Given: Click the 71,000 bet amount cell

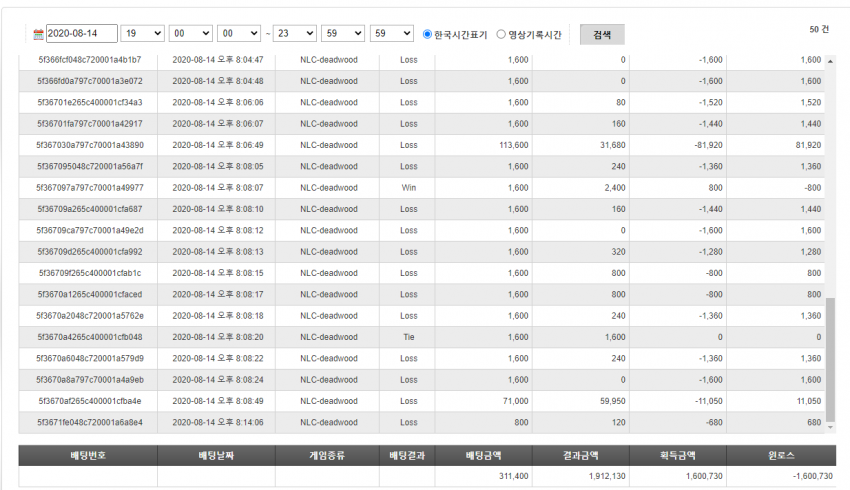Looking at the screenshot, I should tap(516, 401).
